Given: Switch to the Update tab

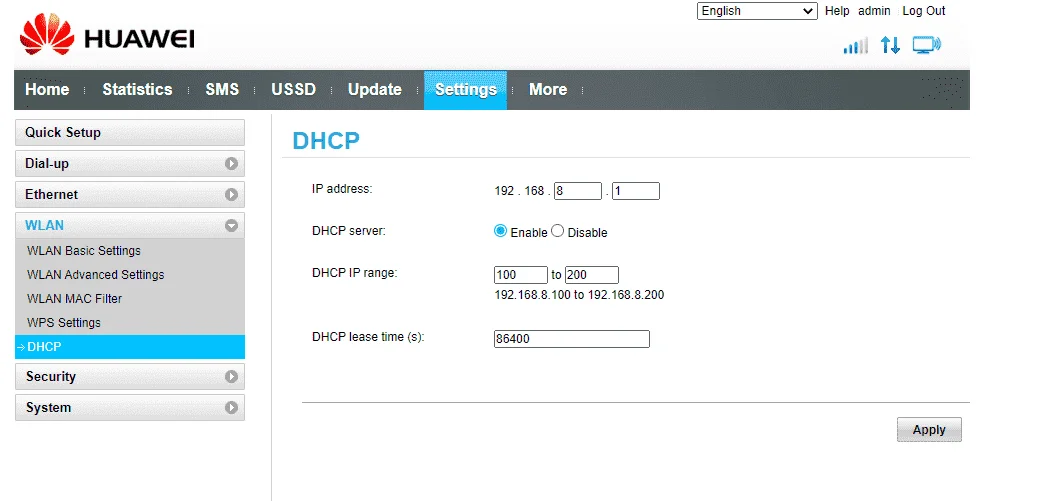Looking at the screenshot, I should [375, 89].
